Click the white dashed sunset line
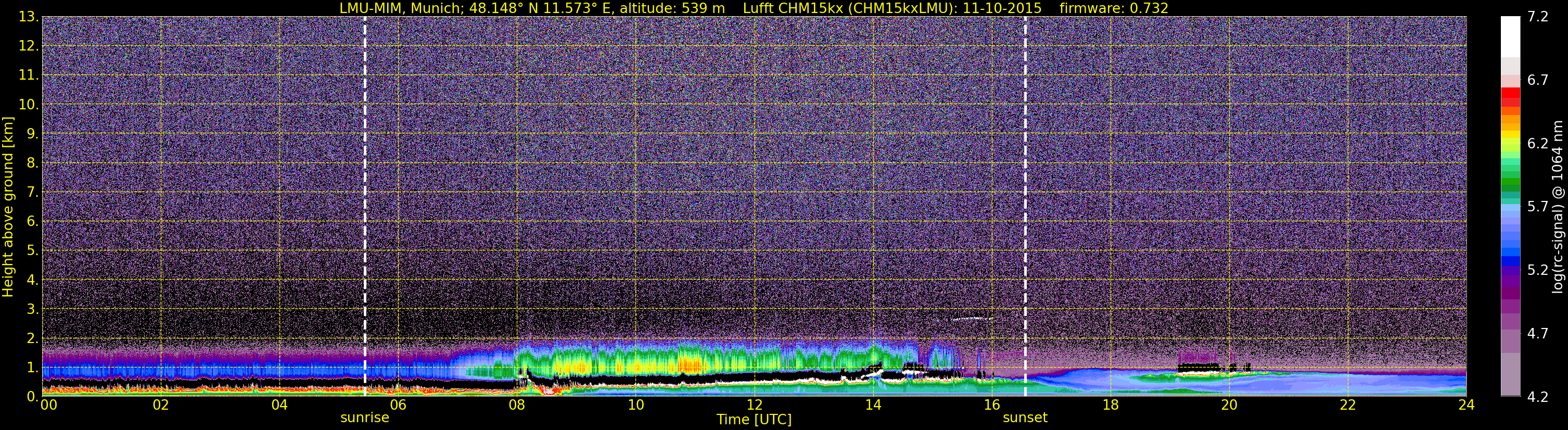The height and width of the screenshot is (430, 1568). pyautogui.click(x=1025, y=207)
